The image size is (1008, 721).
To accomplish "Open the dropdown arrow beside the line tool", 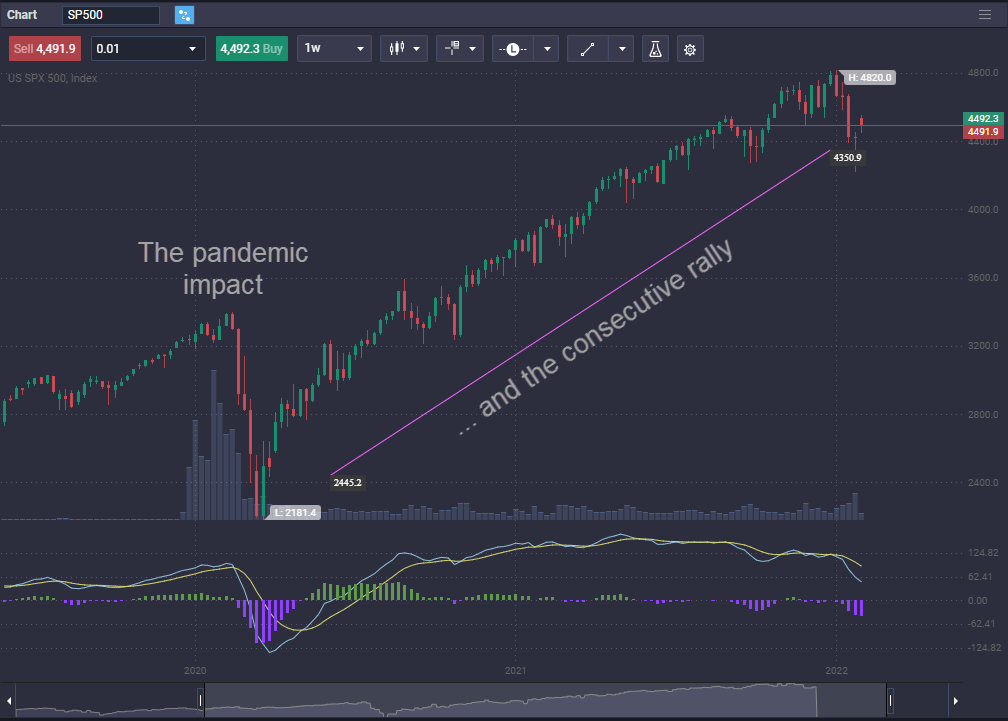I will pyautogui.click(x=622, y=48).
